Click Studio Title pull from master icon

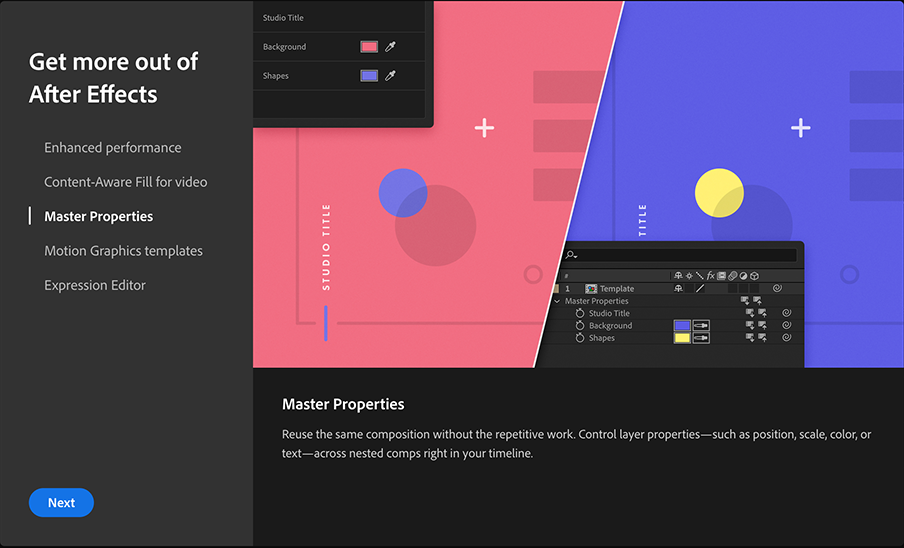click(x=750, y=313)
